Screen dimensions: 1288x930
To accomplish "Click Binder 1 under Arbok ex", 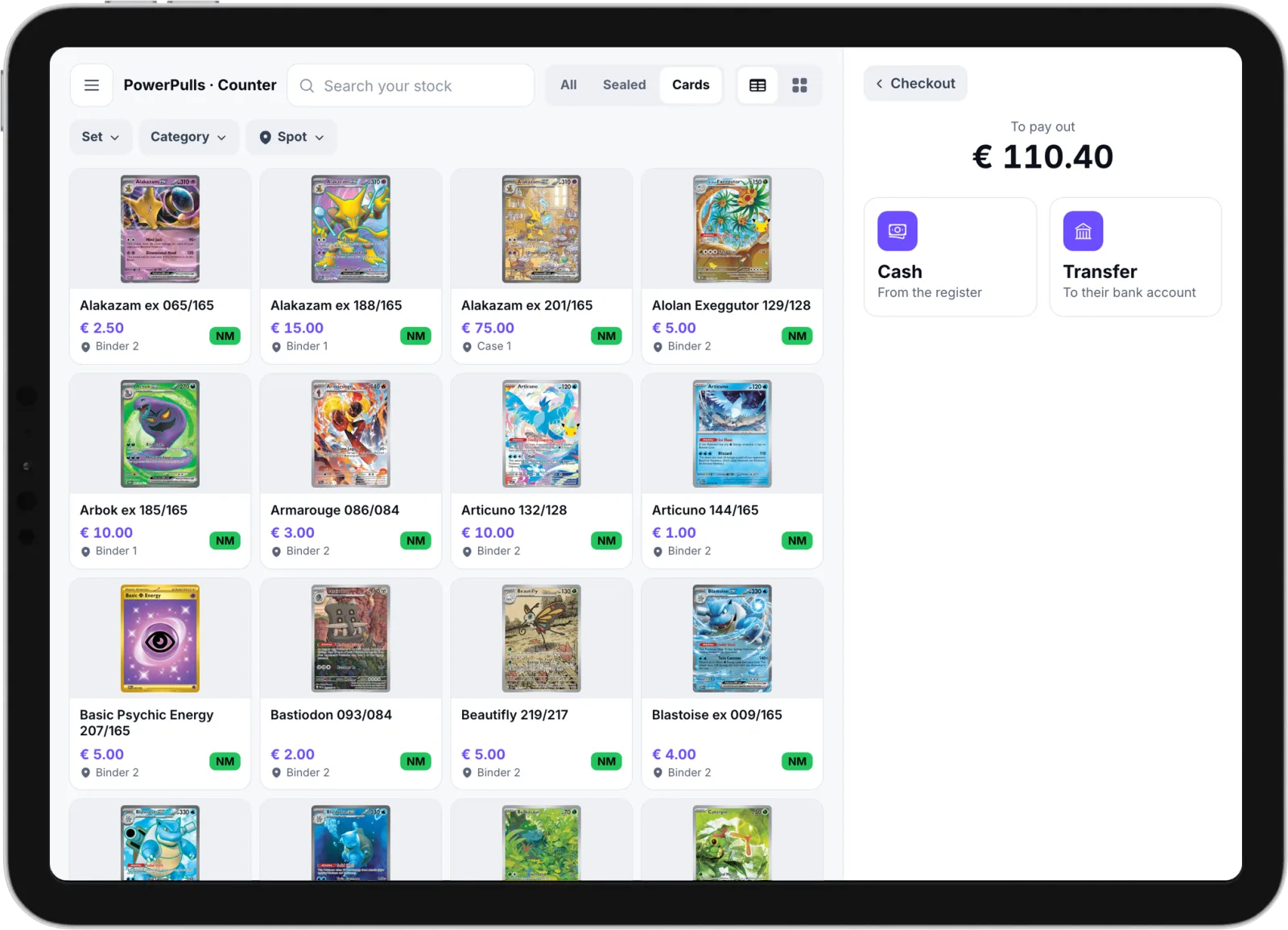I will tap(116, 552).
